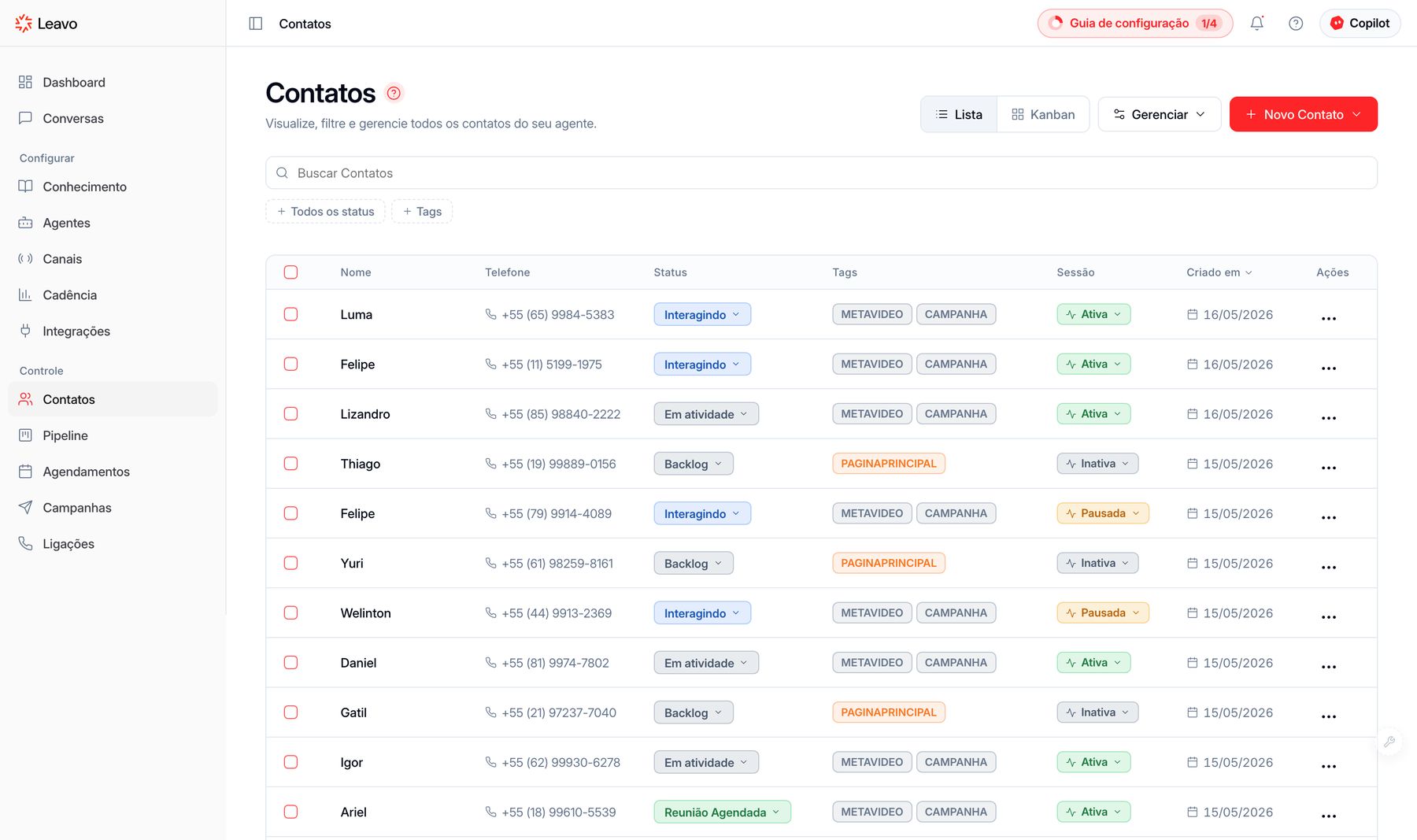Tick the select-all checkbox in table header
Viewport: 1417px width, 840px height.
[x=290, y=272]
